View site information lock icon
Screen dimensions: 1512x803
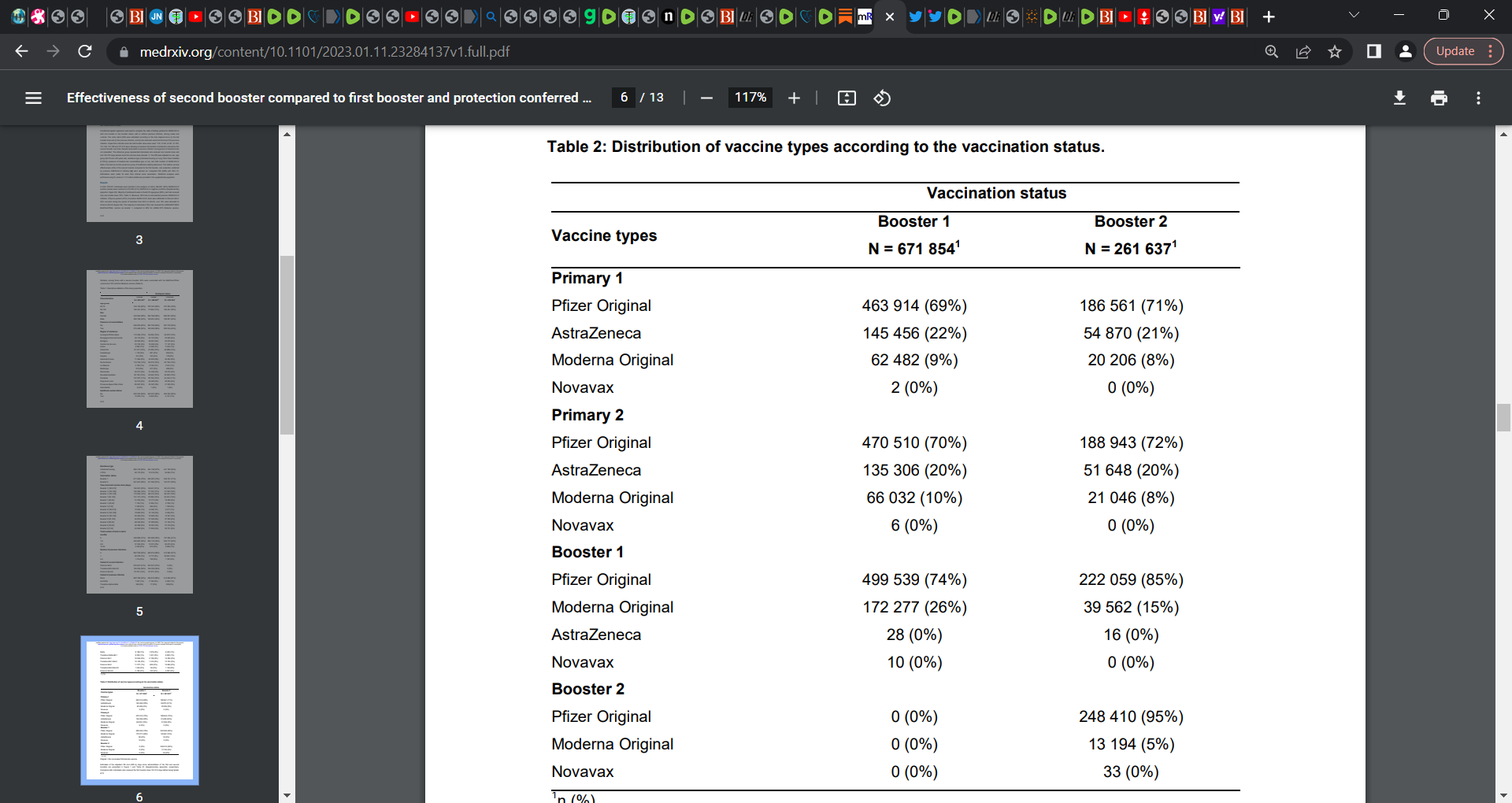(x=123, y=51)
